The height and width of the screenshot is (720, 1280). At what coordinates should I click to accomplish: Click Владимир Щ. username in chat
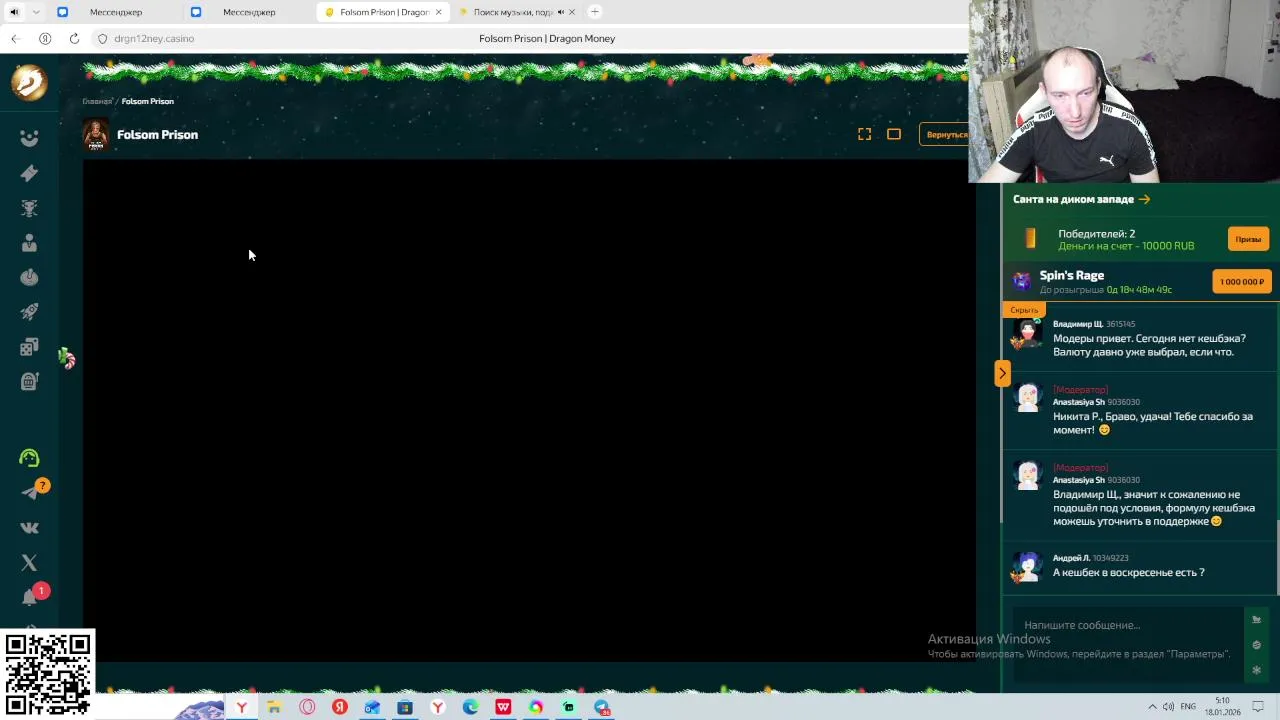tap(1078, 324)
